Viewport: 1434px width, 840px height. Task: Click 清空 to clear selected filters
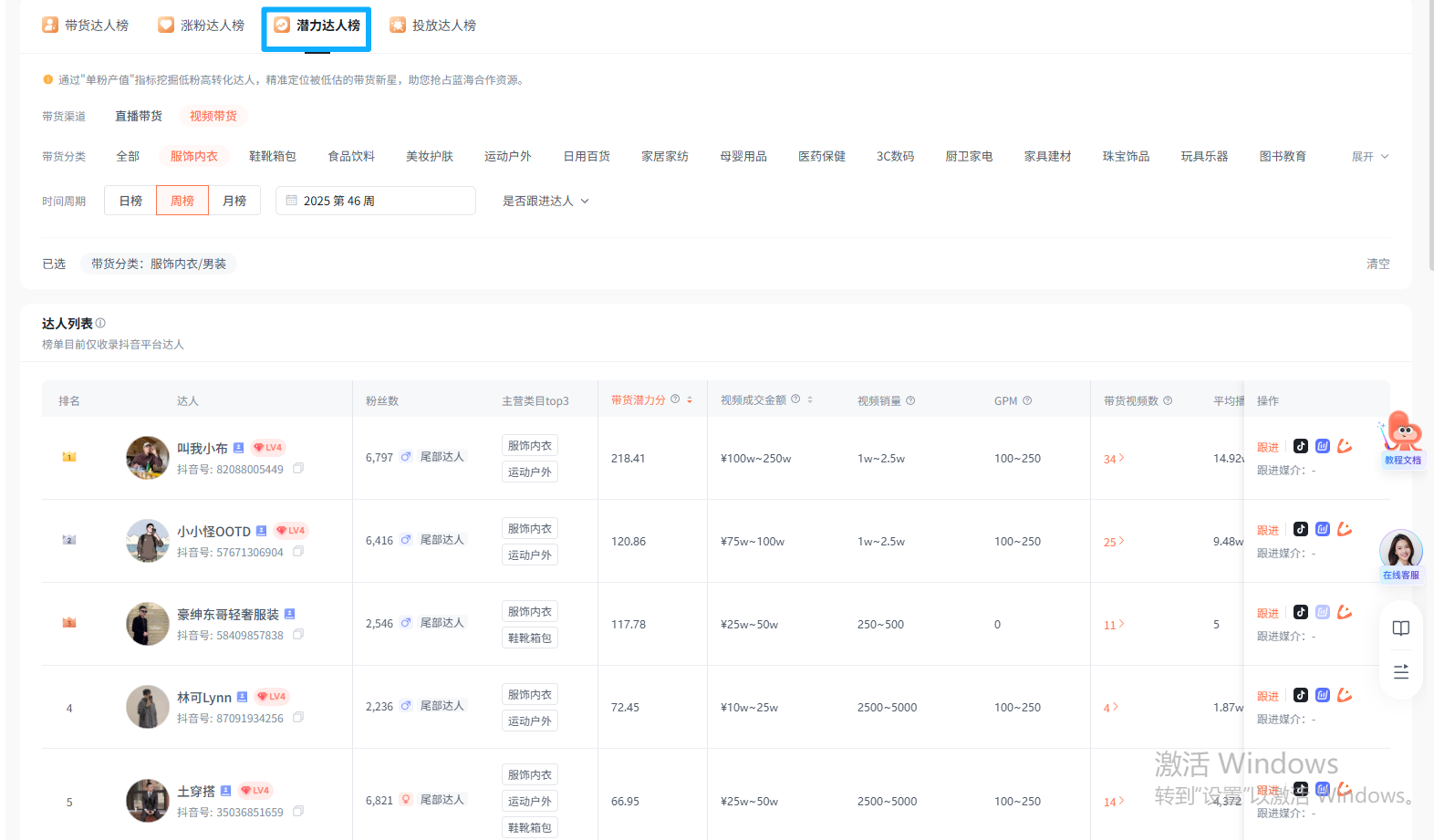(1377, 264)
